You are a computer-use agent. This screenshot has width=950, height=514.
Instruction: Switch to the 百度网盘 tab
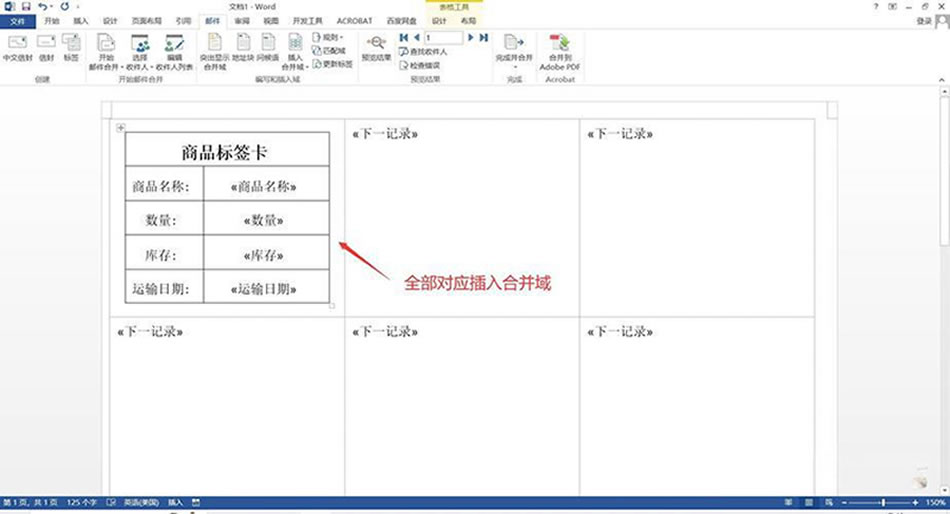point(402,21)
